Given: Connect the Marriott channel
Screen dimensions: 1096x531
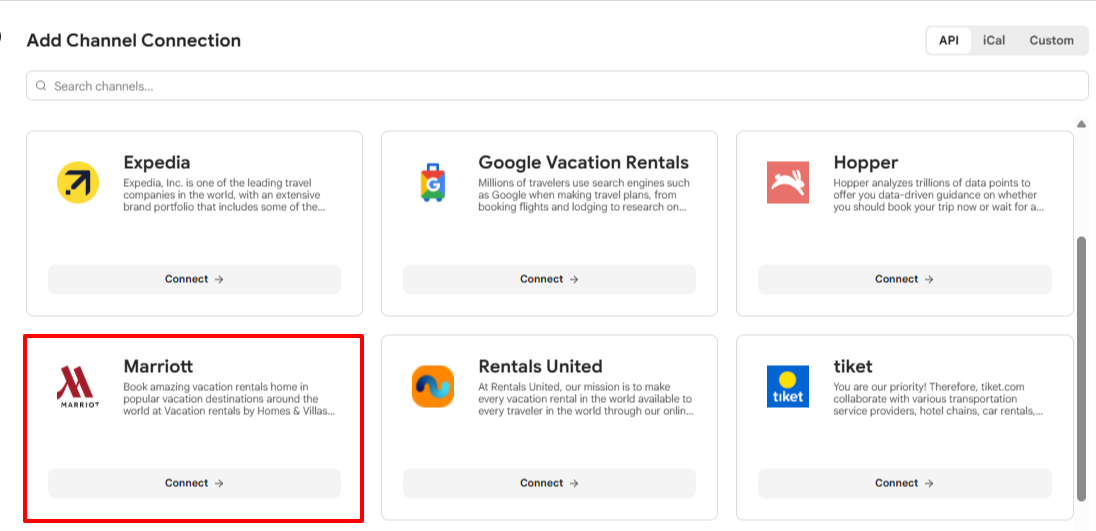Looking at the screenshot, I should click(194, 483).
